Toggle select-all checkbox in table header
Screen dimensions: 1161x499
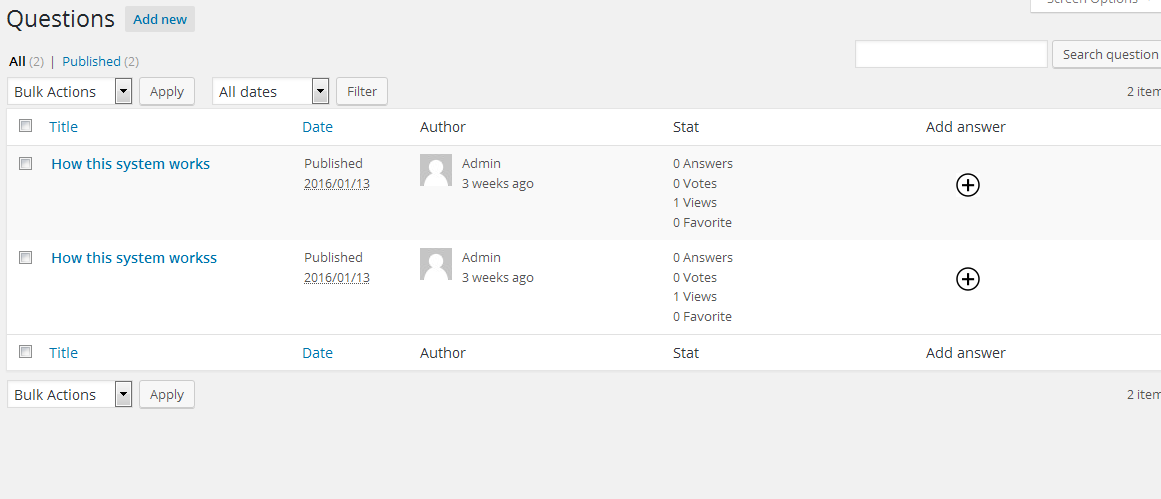(x=26, y=126)
